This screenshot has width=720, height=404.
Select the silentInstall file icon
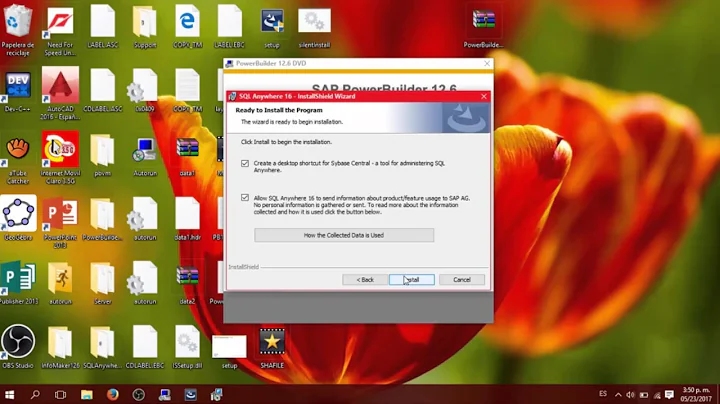(x=314, y=28)
